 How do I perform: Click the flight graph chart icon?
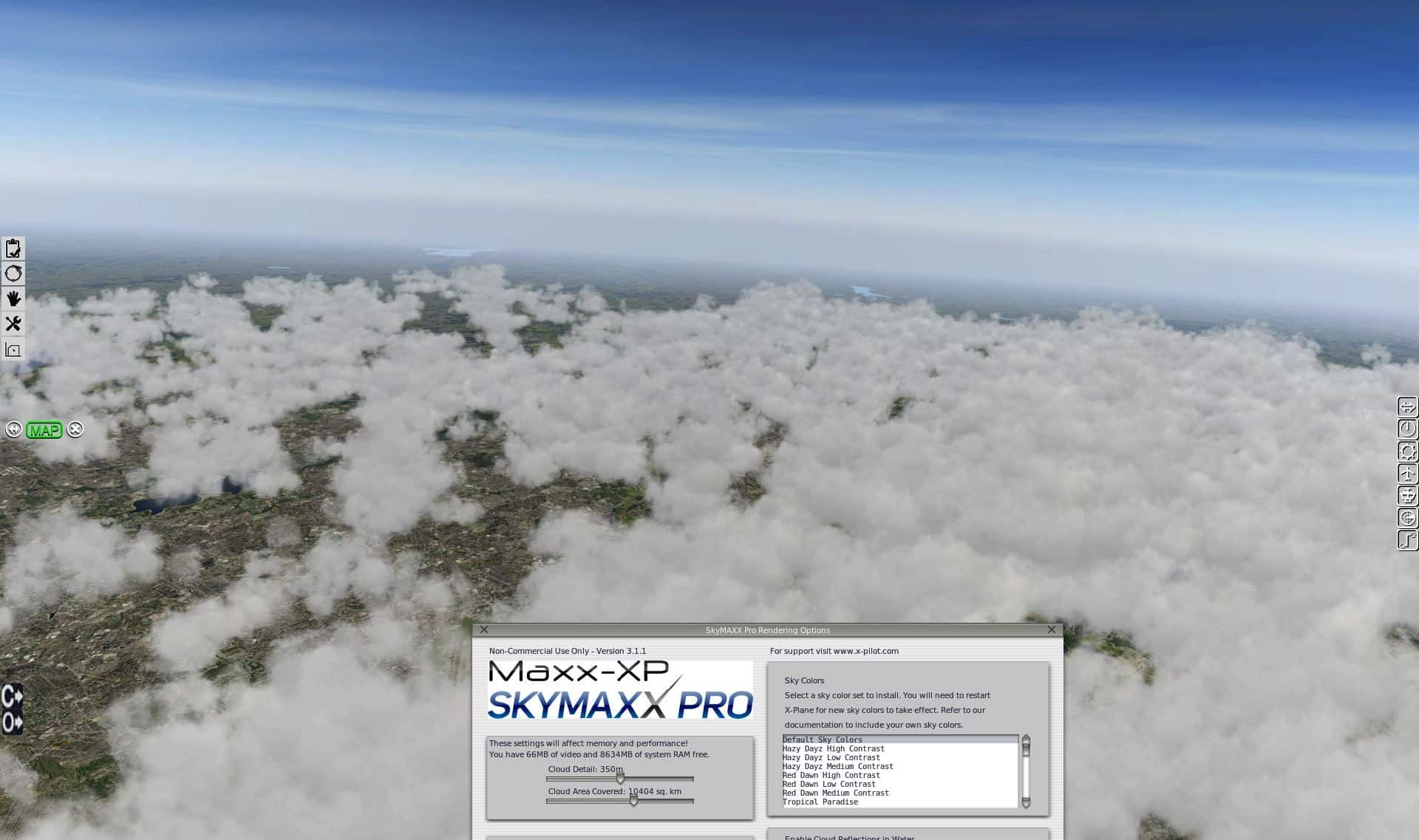pos(13,349)
